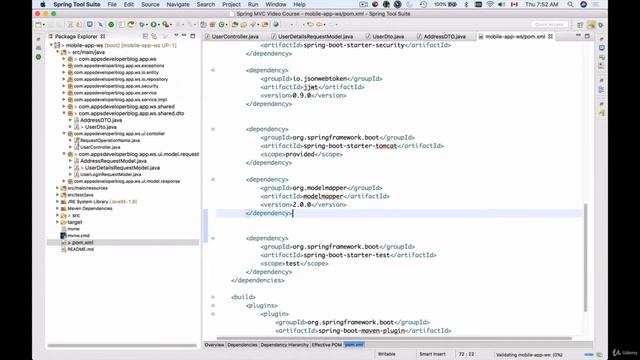Image resolution: width=640 pixels, height=360 pixels.
Task: Click the Debug bug toolbar icon
Action: (x=142, y=25)
